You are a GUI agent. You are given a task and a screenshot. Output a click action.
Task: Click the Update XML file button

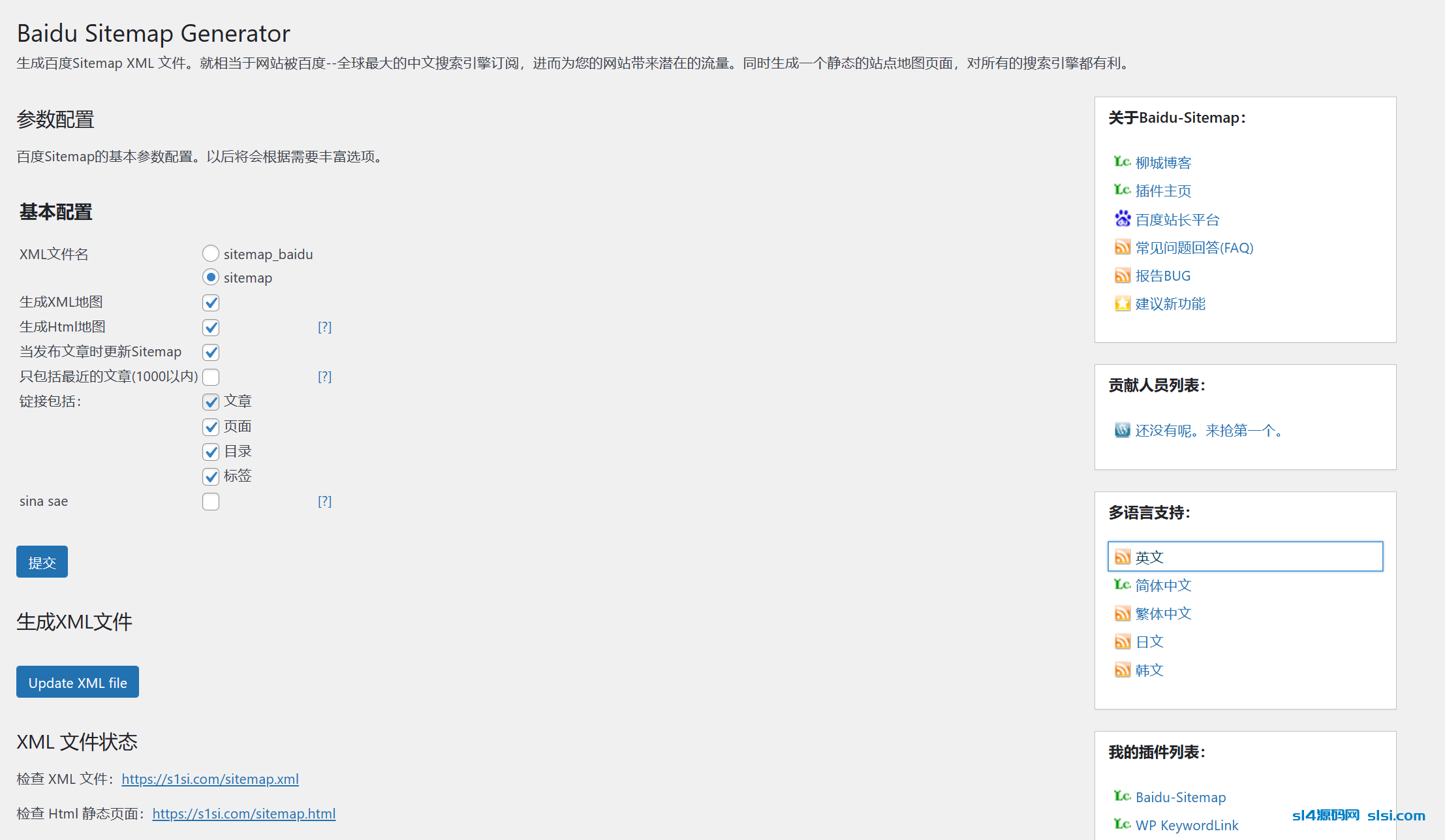point(78,682)
